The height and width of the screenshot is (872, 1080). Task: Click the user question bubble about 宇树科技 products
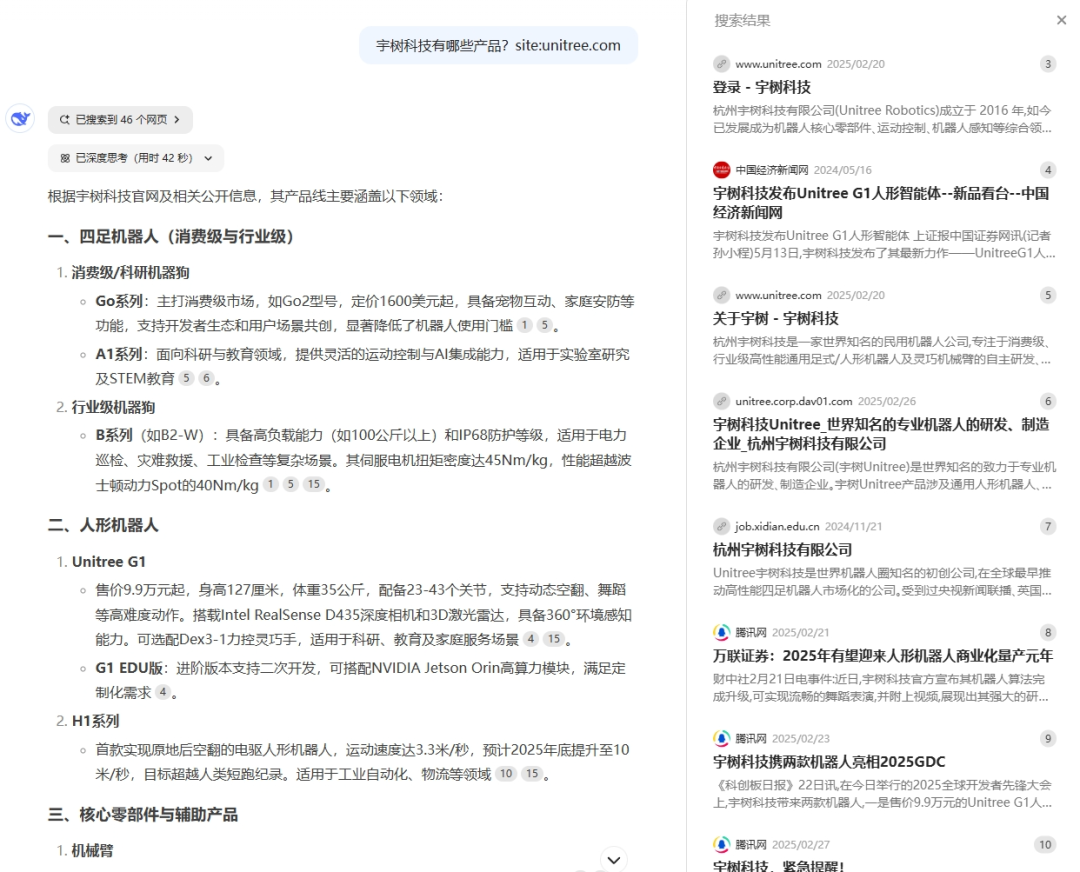[x=498, y=45]
